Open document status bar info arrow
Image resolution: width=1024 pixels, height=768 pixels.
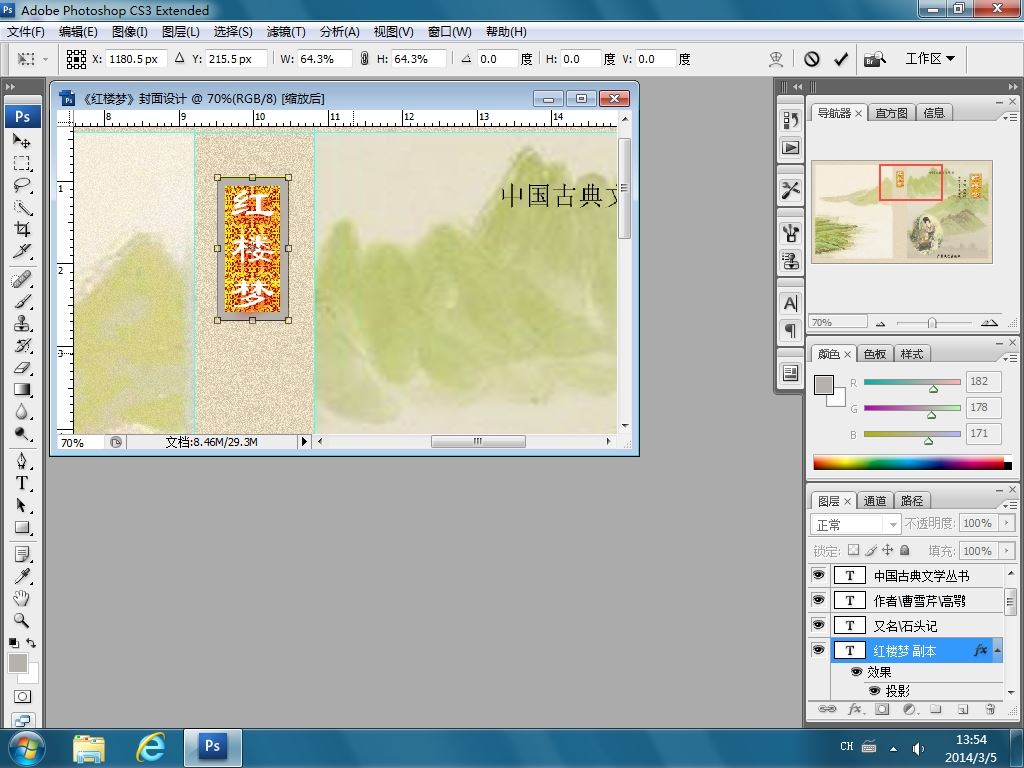click(304, 441)
